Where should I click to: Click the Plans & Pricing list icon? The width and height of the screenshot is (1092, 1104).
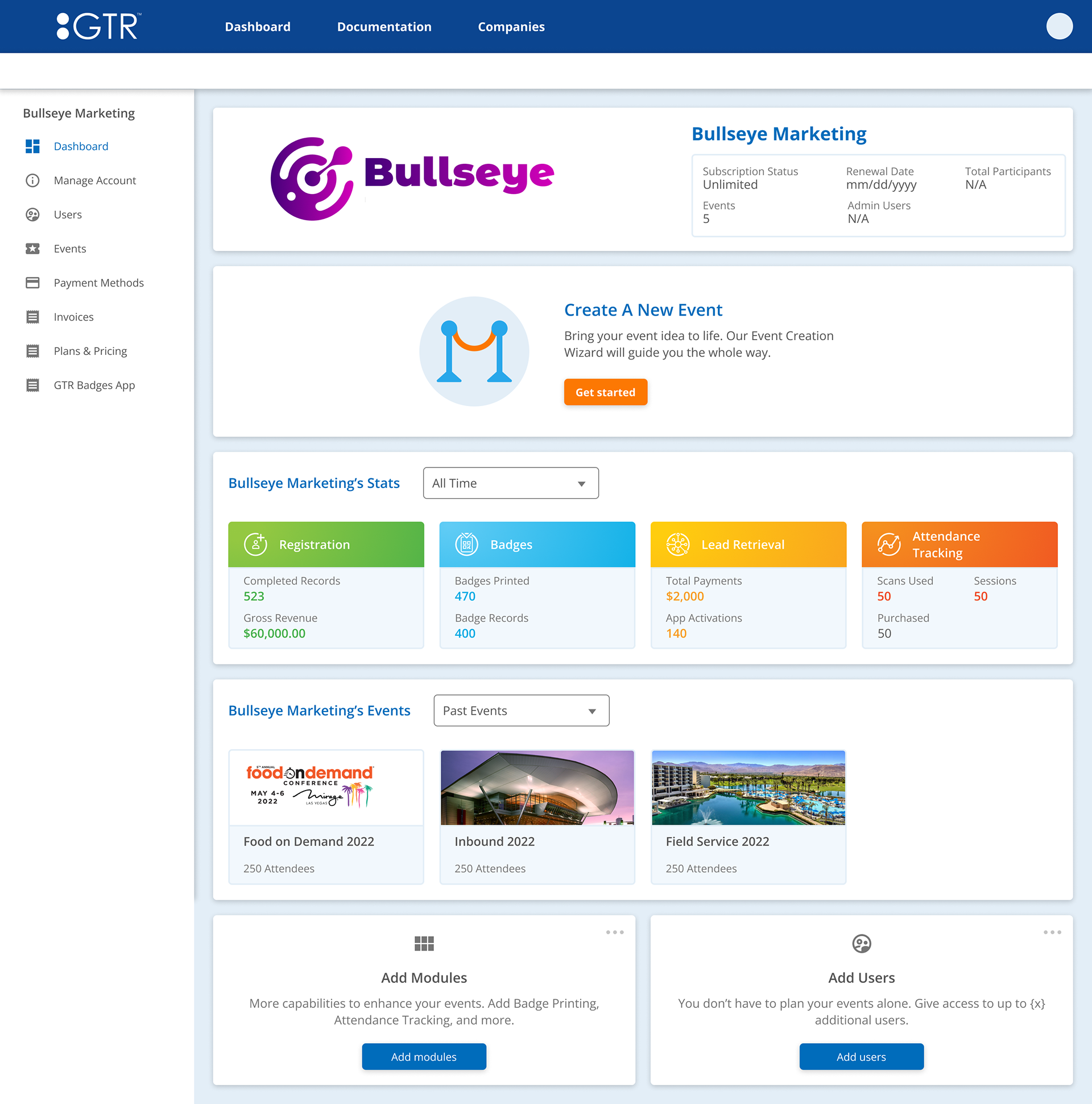(32, 351)
